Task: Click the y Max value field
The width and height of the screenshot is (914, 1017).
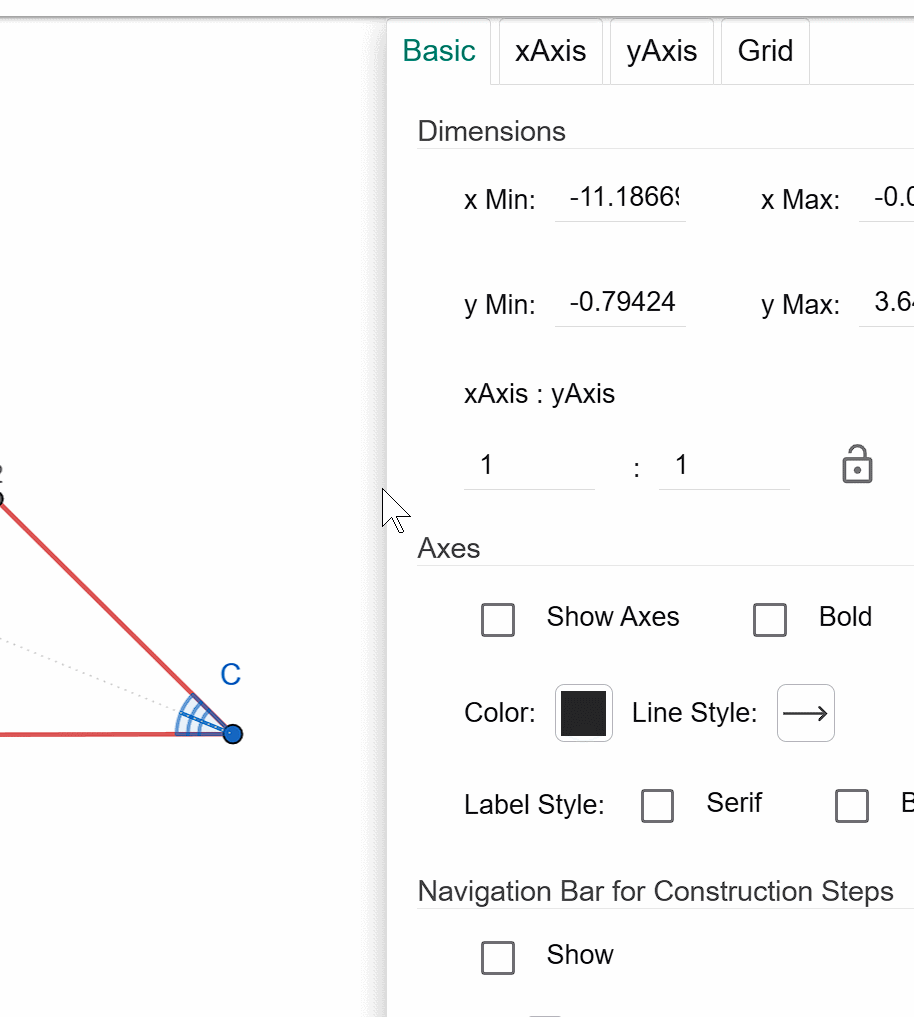Action: [887, 303]
